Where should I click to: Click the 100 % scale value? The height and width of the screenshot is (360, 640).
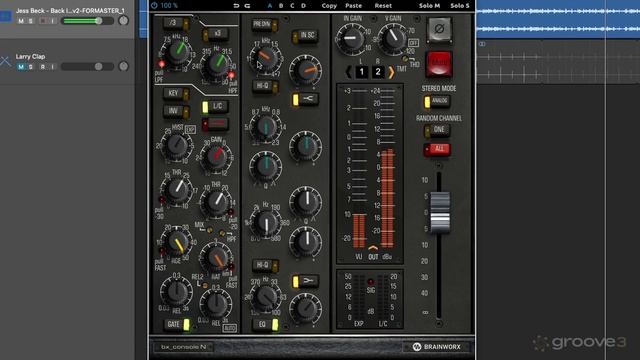click(169, 6)
